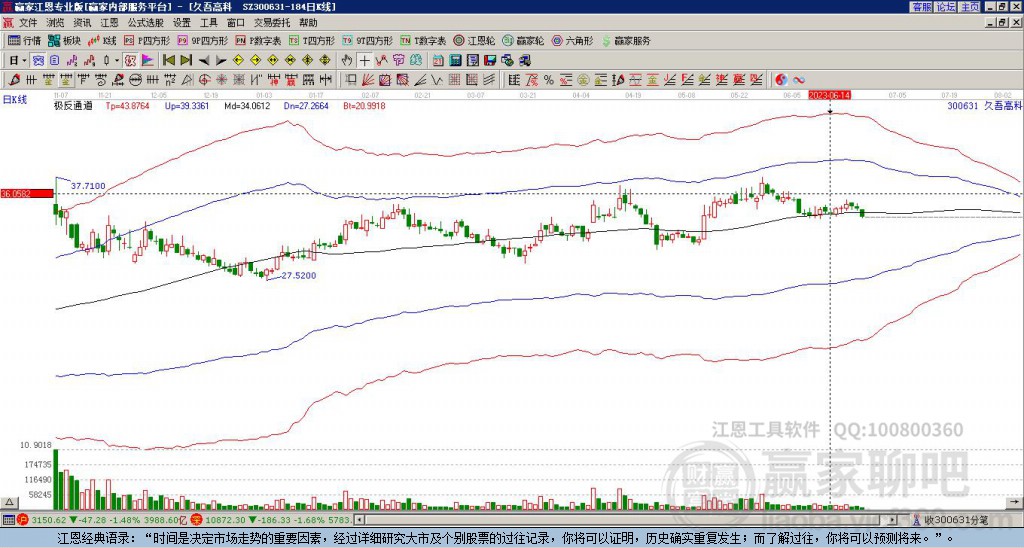Open the 浏览 menu
This screenshot has width=1024, height=548.
[55, 23]
